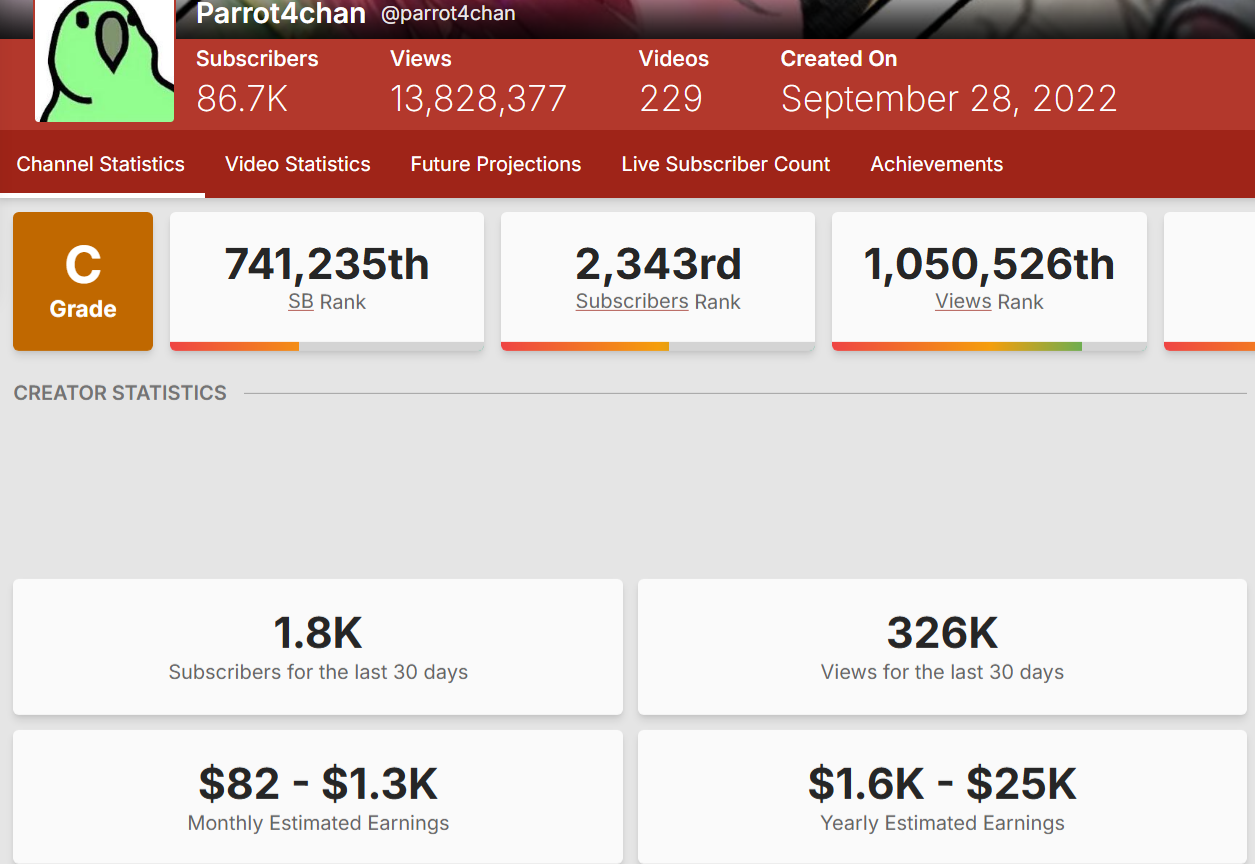Click the green parrot channel avatar
This screenshot has width=1255, height=864.
[x=105, y=60]
